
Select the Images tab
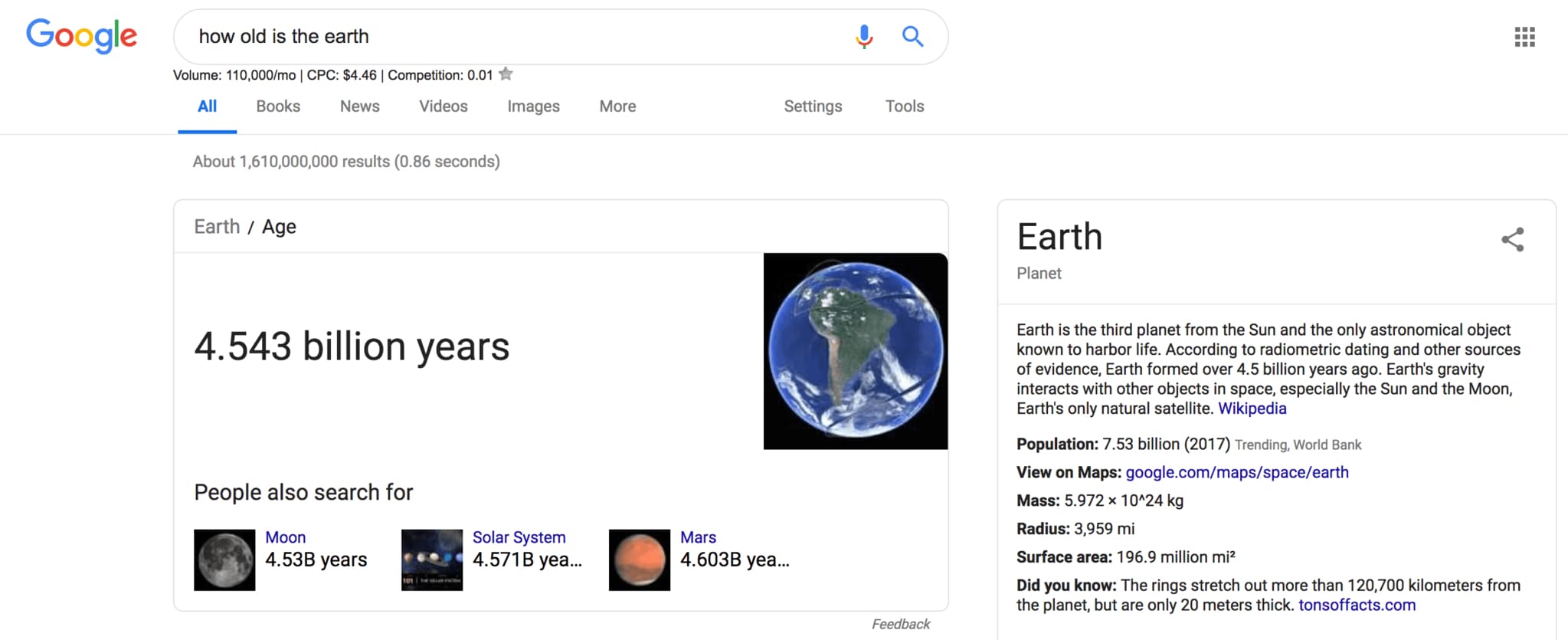[x=533, y=107]
